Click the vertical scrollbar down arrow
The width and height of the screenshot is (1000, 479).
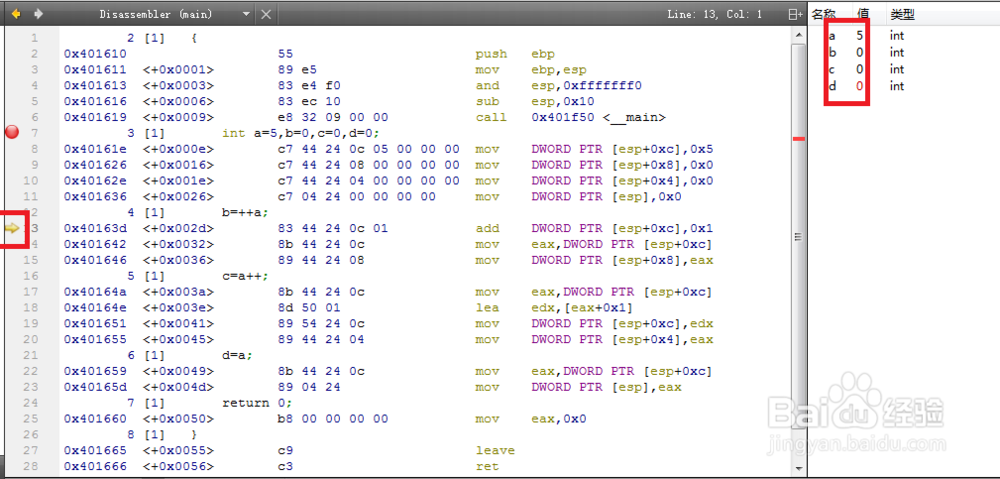pyautogui.click(x=798, y=469)
